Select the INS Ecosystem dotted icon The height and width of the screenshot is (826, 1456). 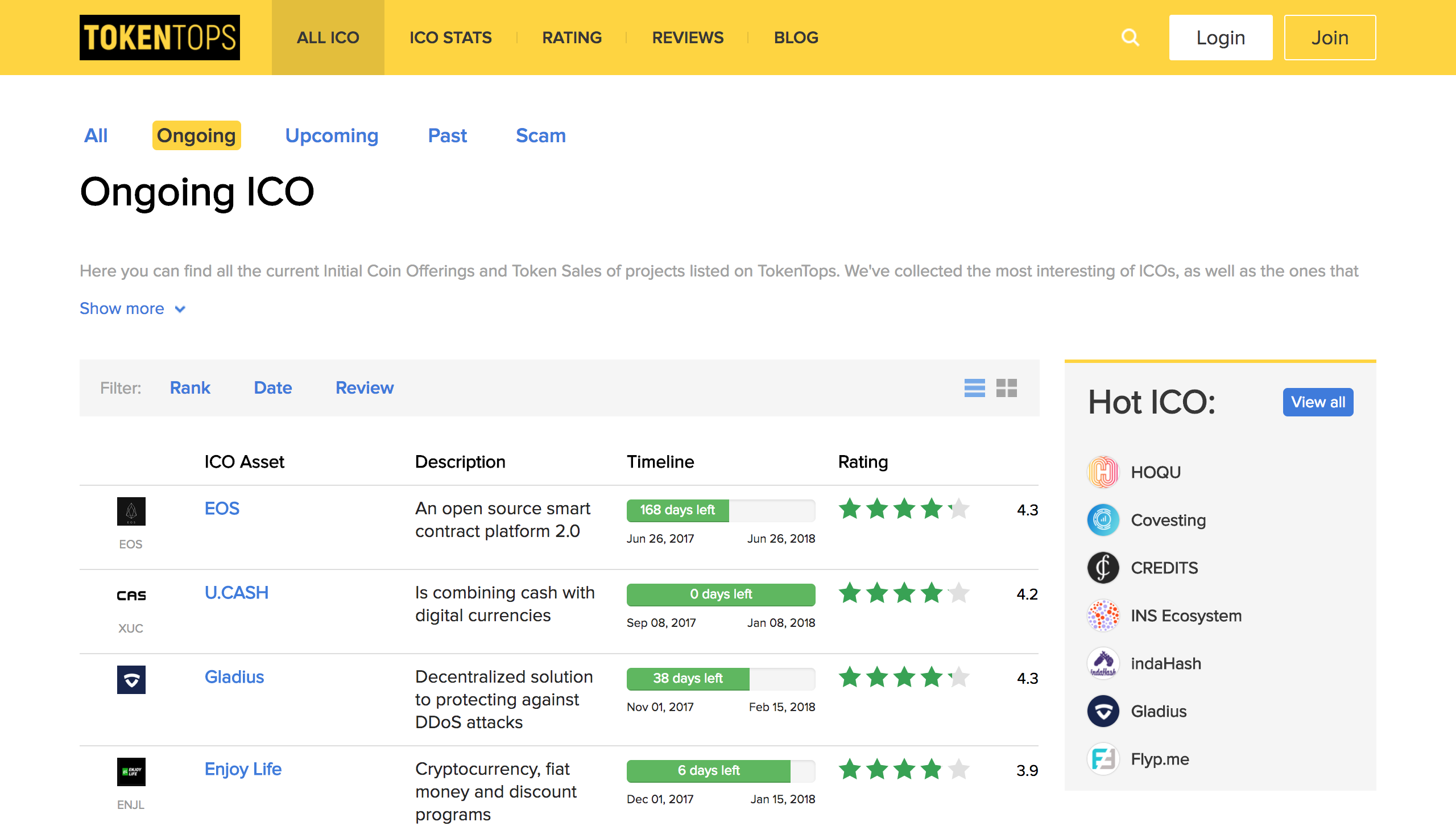pos(1103,616)
